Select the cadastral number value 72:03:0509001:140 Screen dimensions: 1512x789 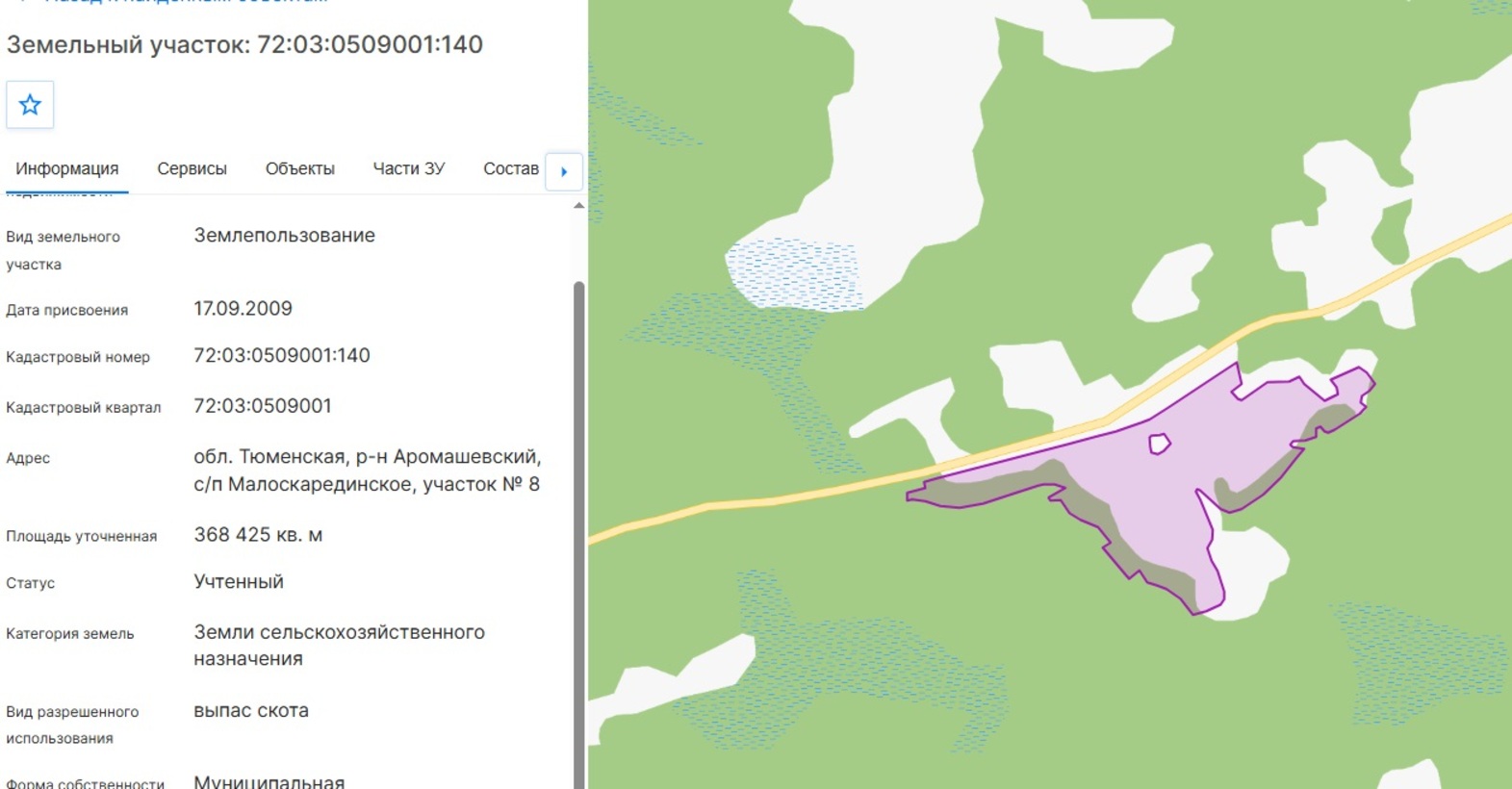click(x=282, y=355)
